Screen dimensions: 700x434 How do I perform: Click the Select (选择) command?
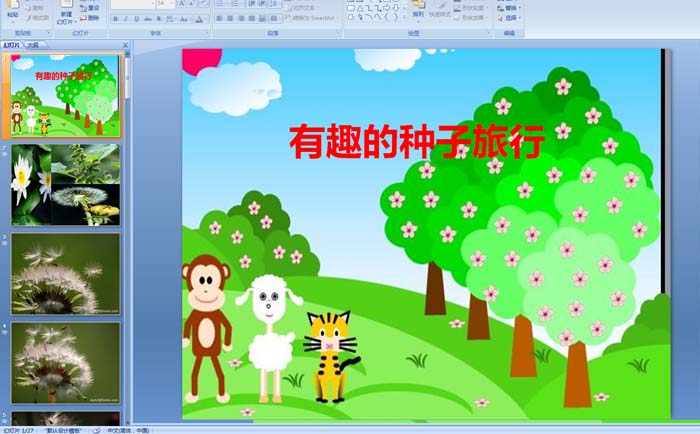pyautogui.click(x=509, y=18)
